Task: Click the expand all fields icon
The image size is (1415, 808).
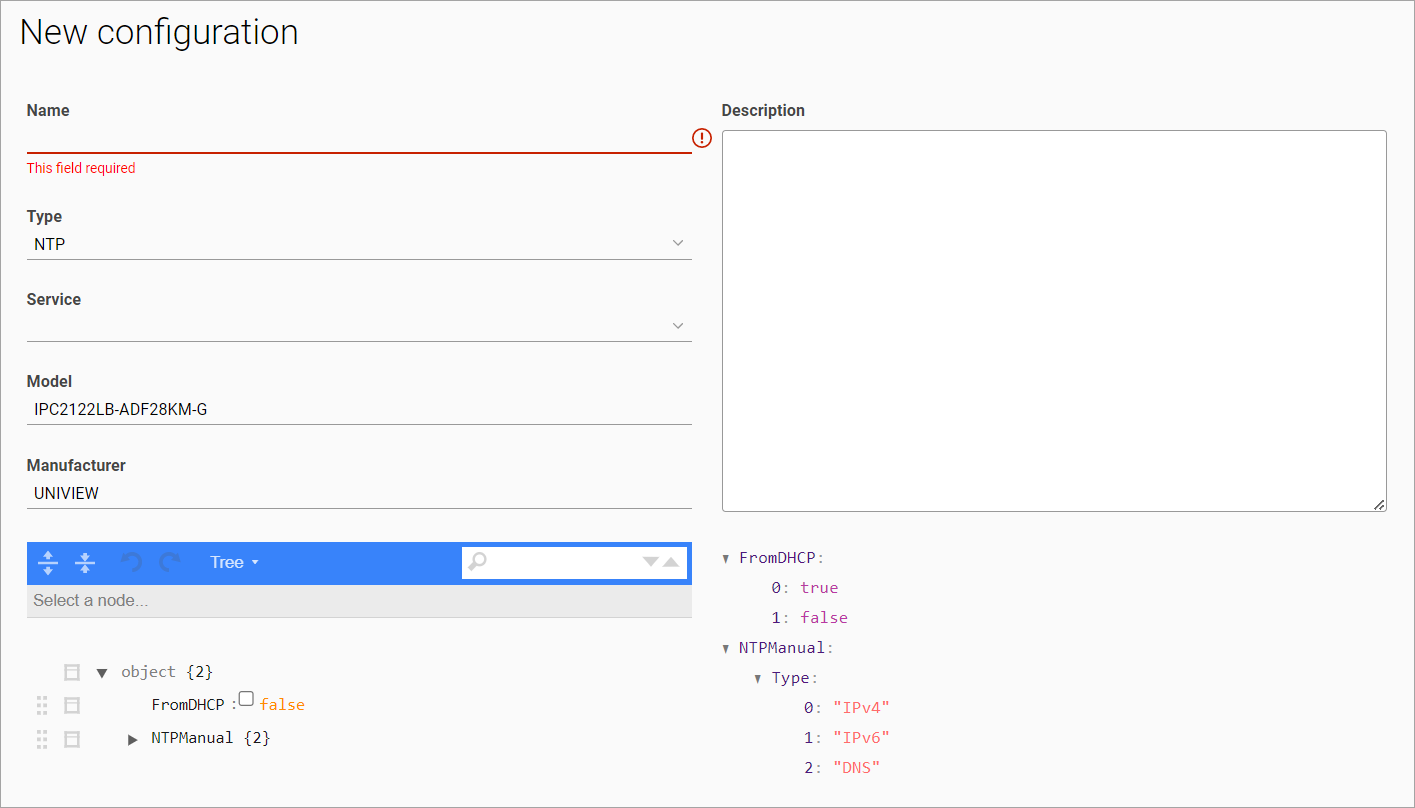Action: pyautogui.click(x=47, y=562)
